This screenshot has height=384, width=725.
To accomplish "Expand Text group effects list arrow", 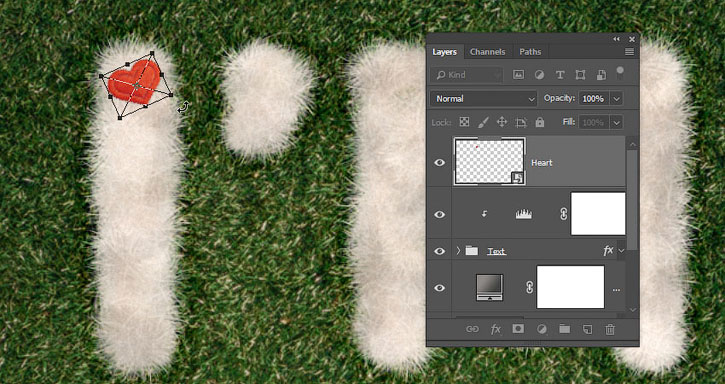I will point(621,251).
